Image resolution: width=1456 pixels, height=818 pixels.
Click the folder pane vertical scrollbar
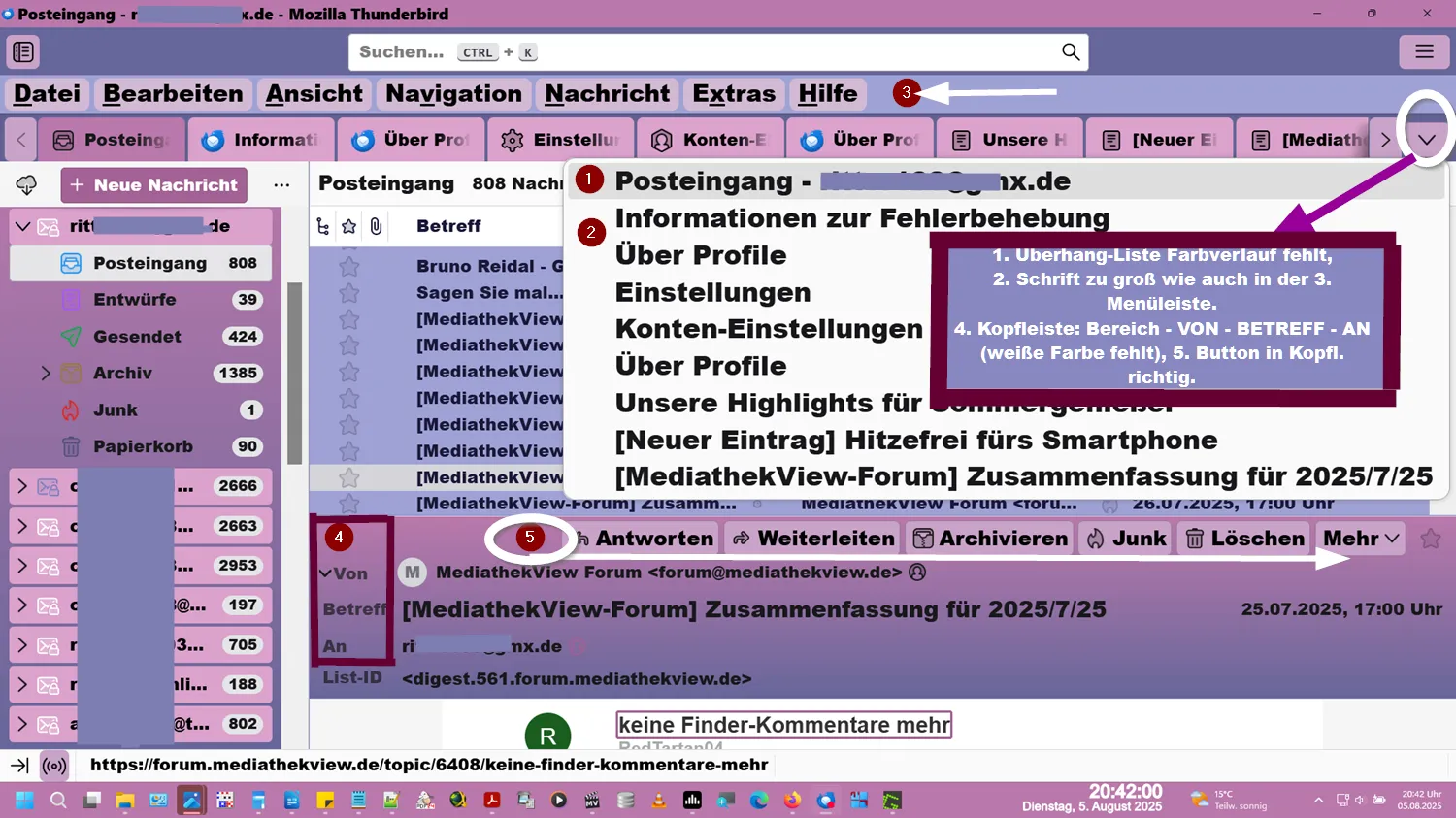(x=295, y=374)
